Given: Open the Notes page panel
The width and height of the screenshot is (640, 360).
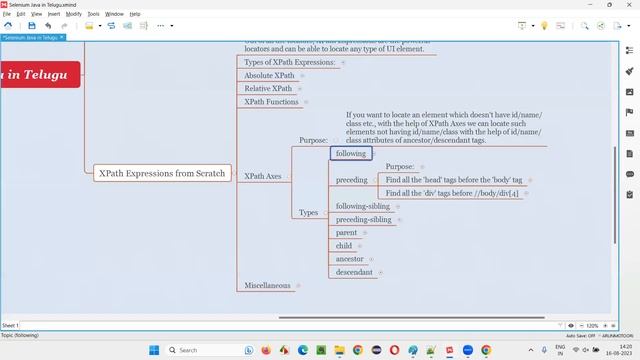Looking at the screenshot, I should click(x=629, y=153).
